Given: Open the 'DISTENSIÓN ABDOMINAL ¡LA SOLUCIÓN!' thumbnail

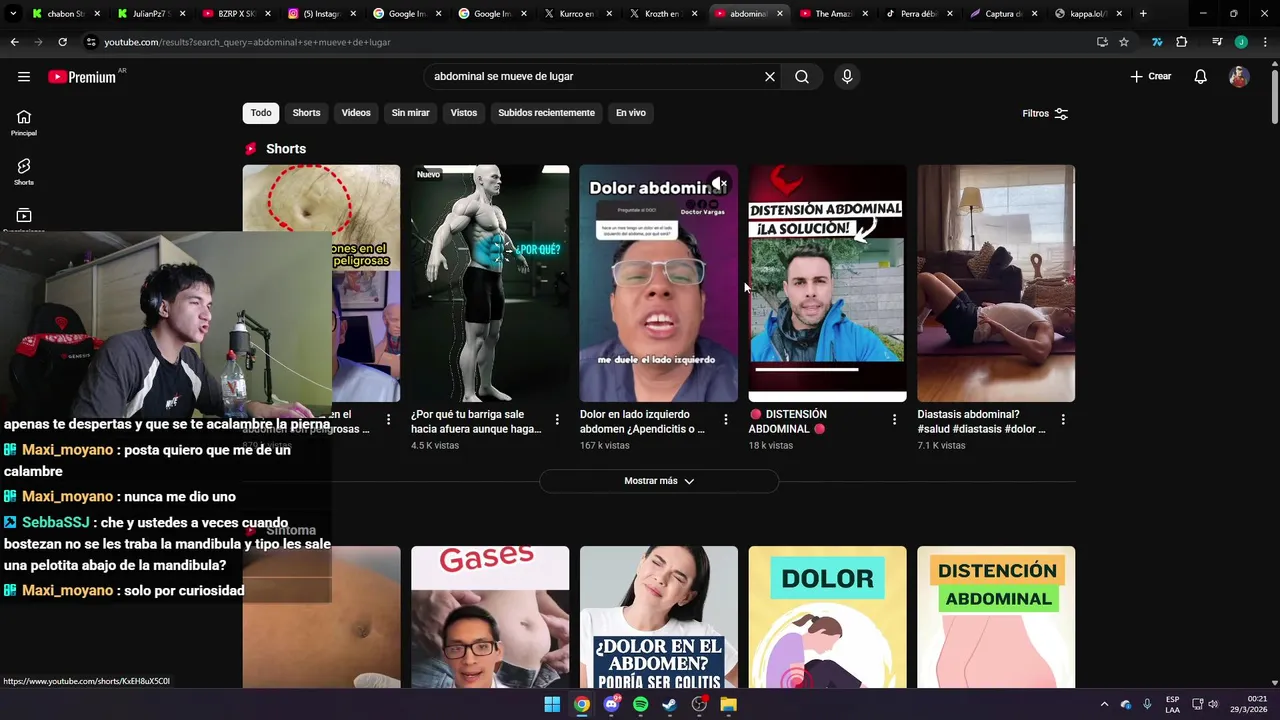Looking at the screenshot, I should pyautogui.click(x=827, y=283).
